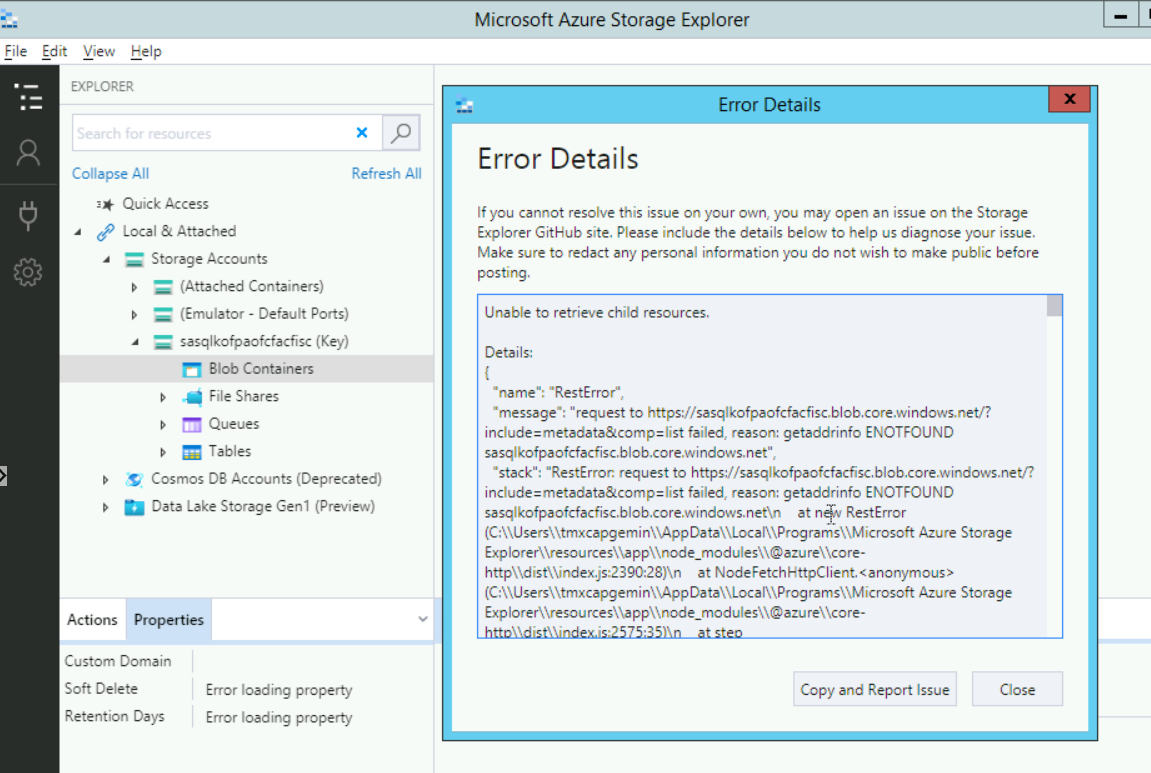The image size is (1151, 773).
Task: Open the Account Management person icon
Action: [x=29, y=153]
